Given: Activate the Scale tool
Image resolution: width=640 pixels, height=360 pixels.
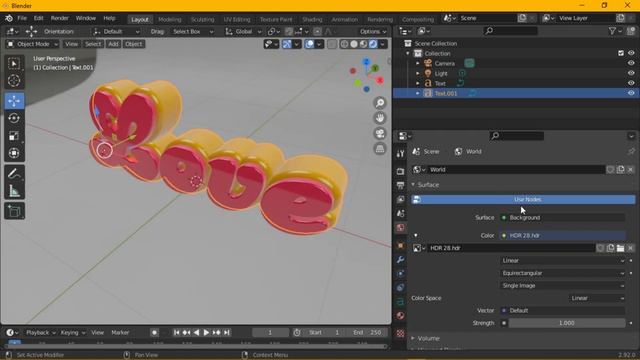Looking at the screenshot, I should point(14,136).
